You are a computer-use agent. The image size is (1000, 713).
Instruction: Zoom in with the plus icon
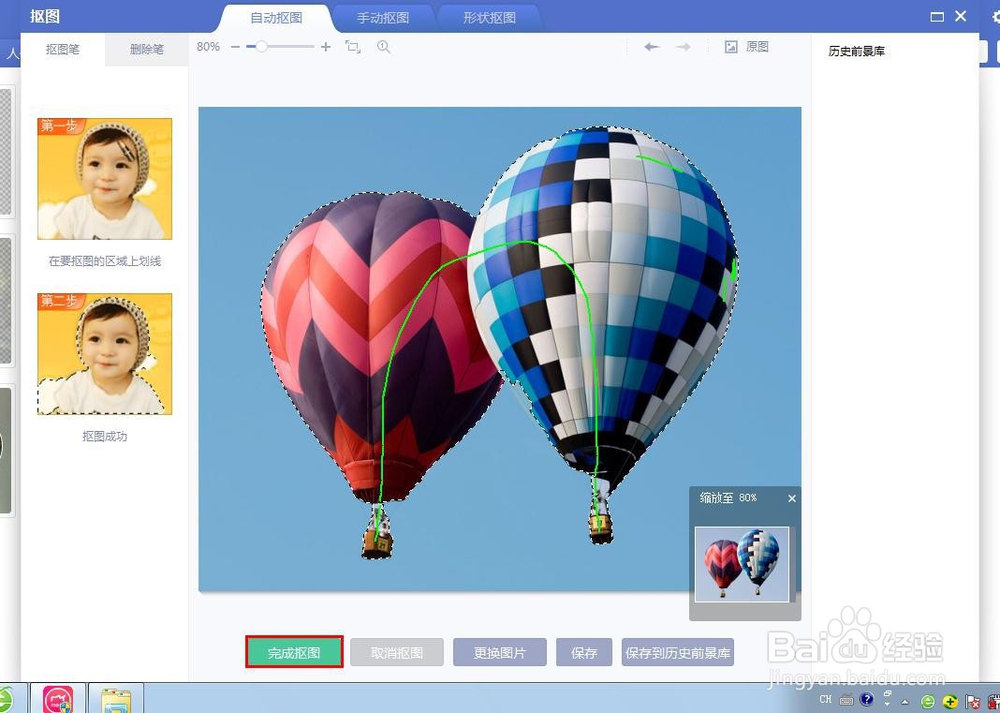[x=326, y=47]
